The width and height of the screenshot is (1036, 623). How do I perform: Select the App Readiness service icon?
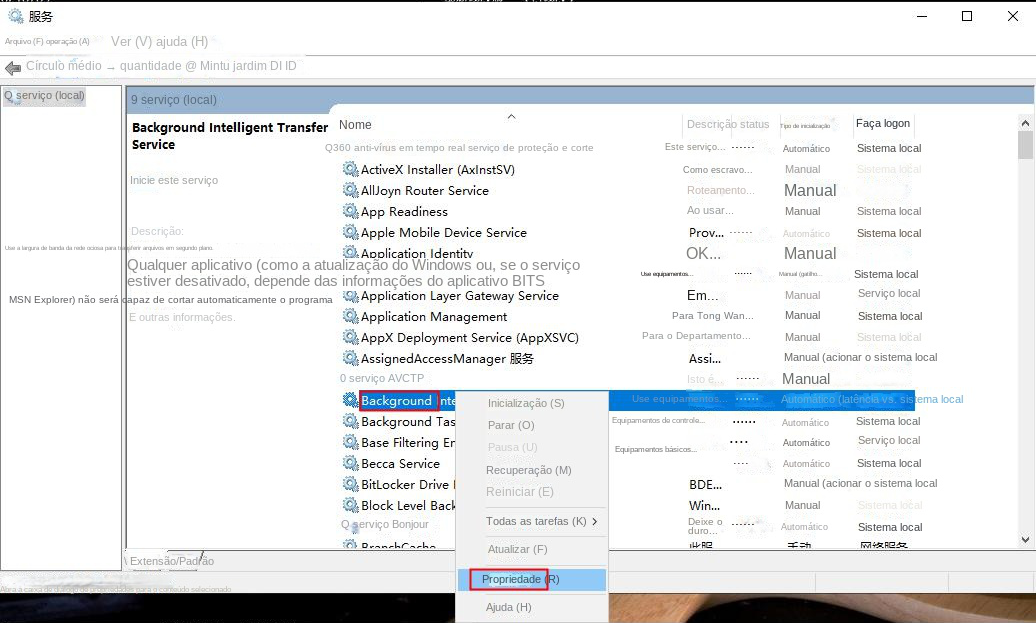[351, 211]
